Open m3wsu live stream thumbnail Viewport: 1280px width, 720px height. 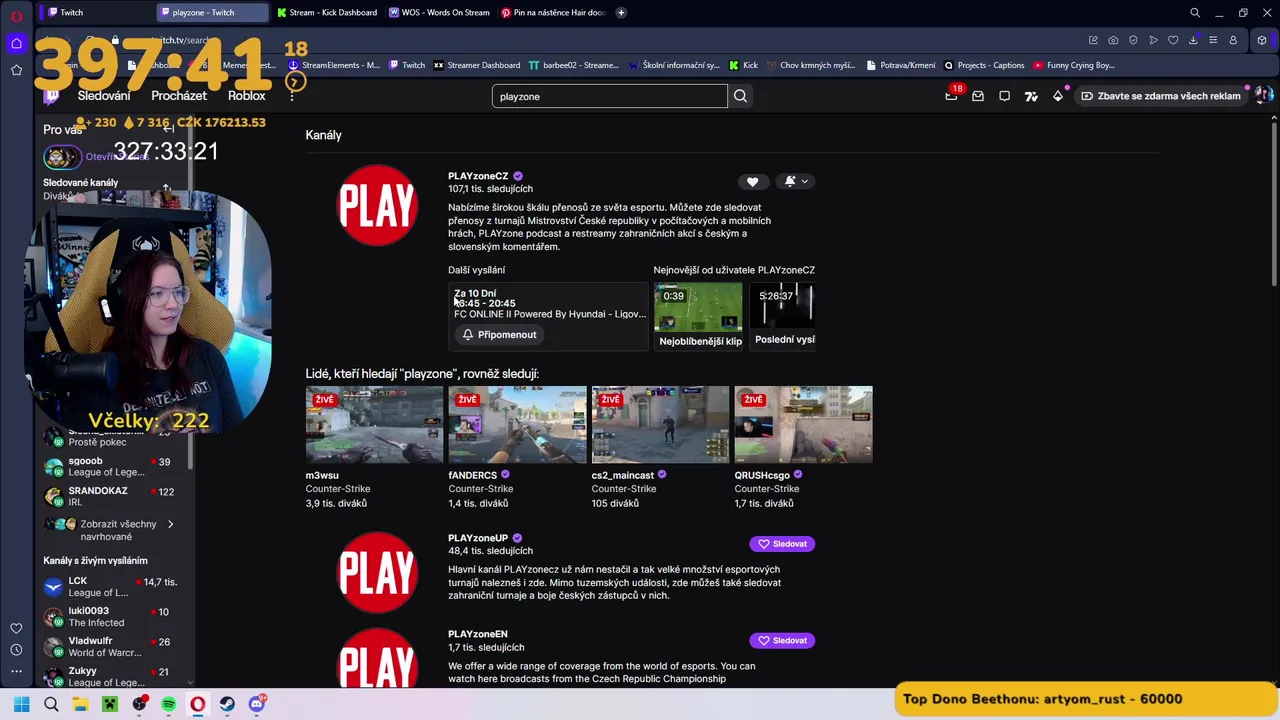(x=374, y=425)
